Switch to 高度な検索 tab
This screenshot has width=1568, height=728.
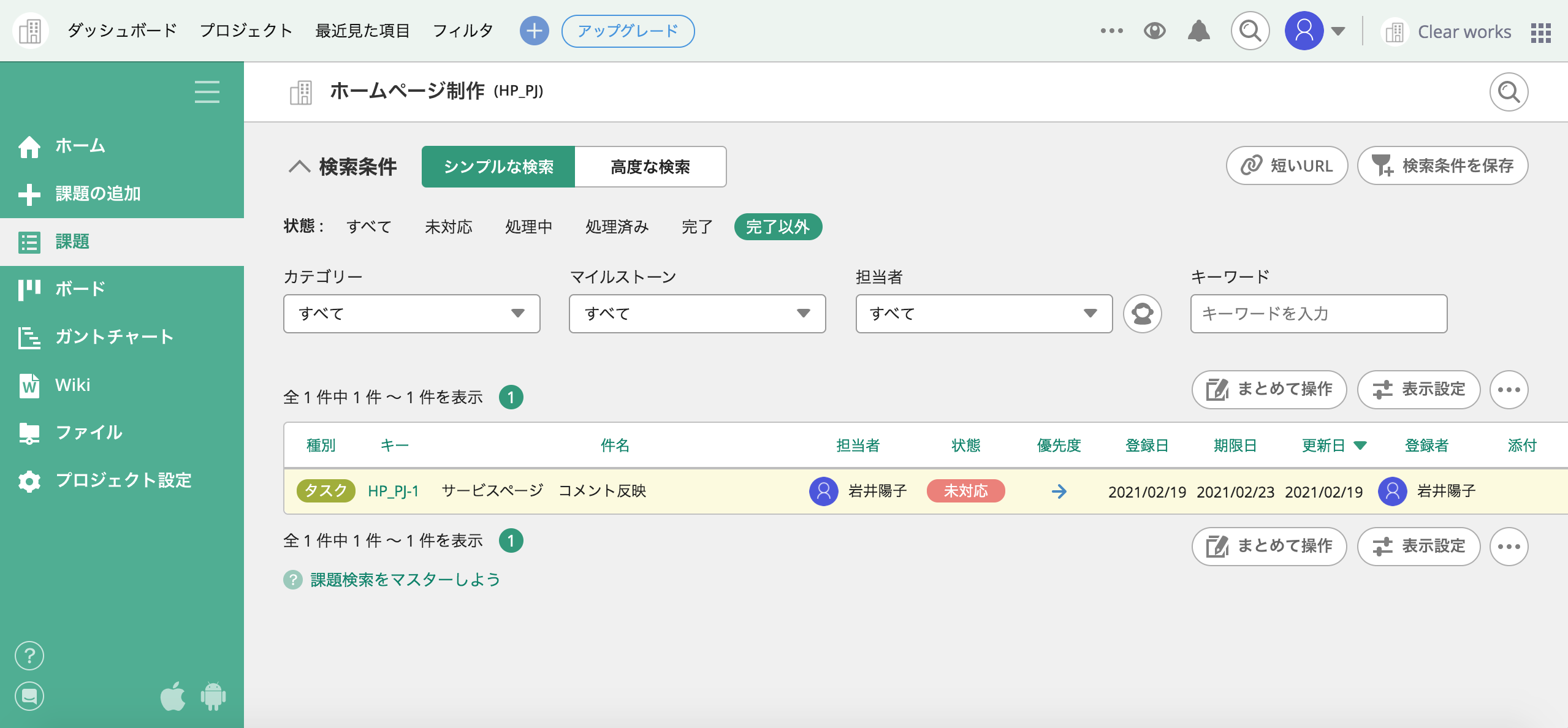[x=650, y=167]
